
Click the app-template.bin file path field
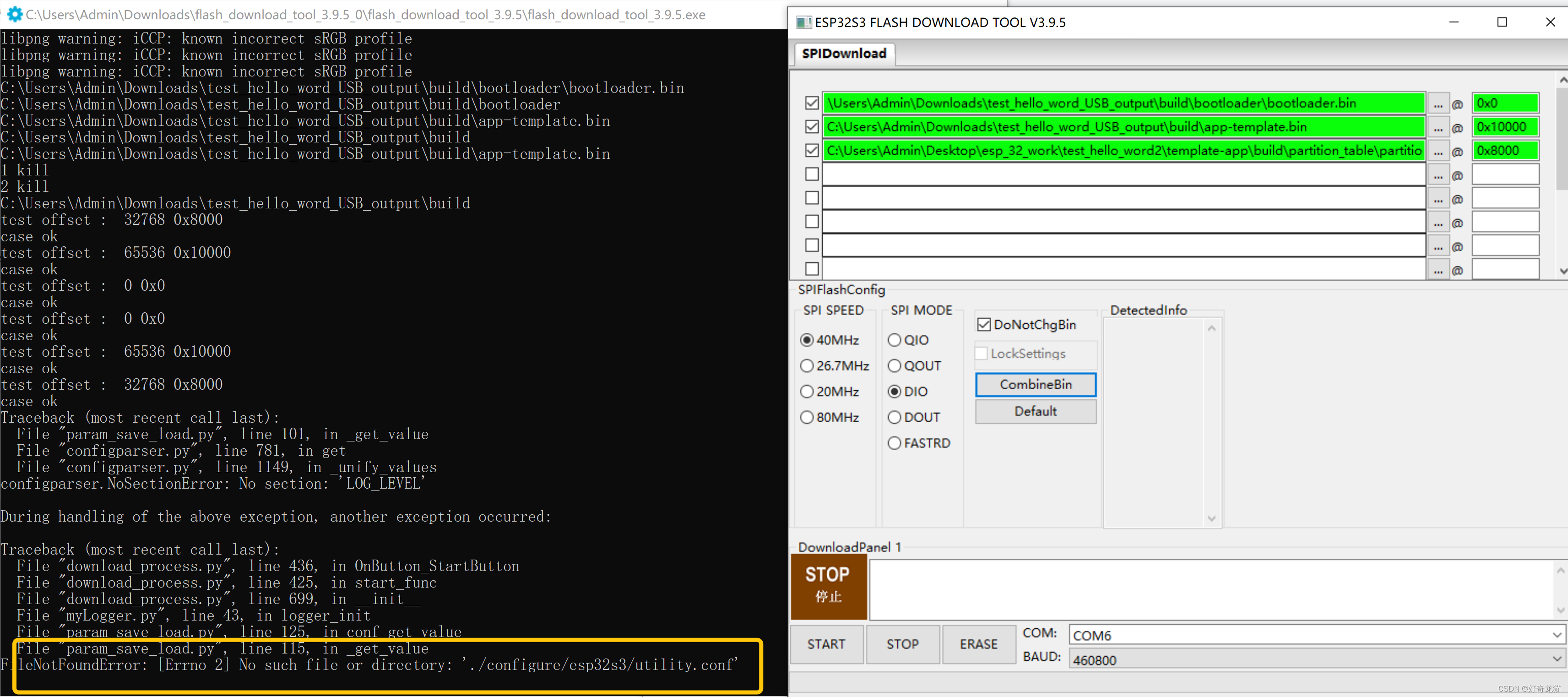pyautogui.click(x=1123, y=127)
